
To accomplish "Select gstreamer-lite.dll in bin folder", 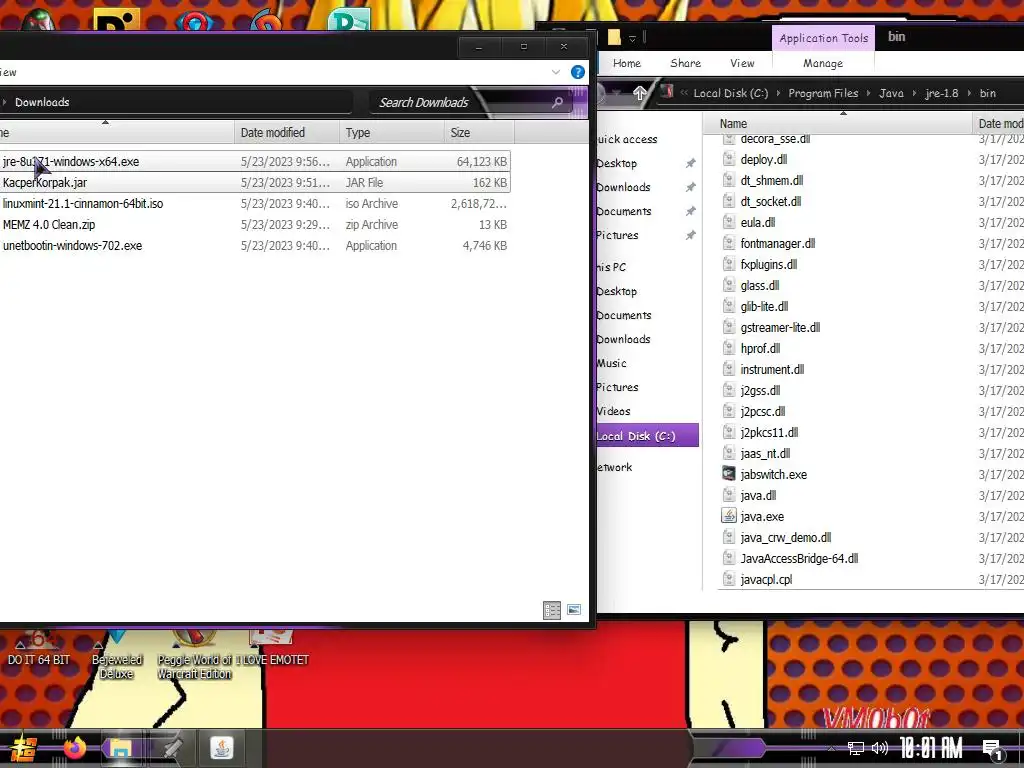I will pyautogui.click(x=780, y=327).
